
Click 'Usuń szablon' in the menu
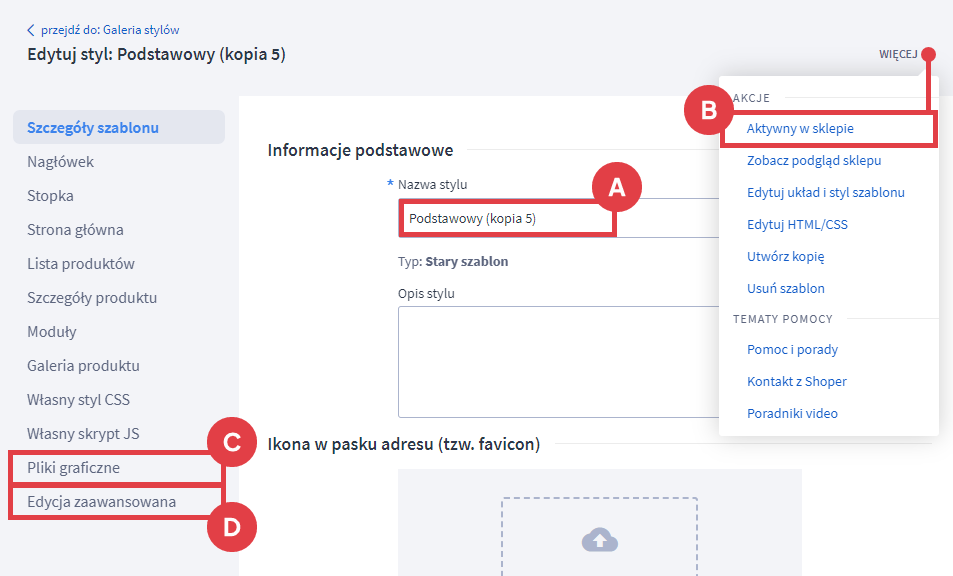(785, 288)
